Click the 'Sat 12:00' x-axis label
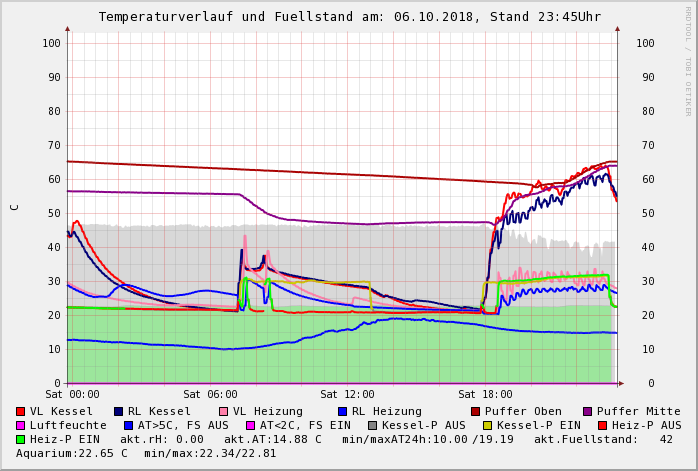 click(347, 395)
